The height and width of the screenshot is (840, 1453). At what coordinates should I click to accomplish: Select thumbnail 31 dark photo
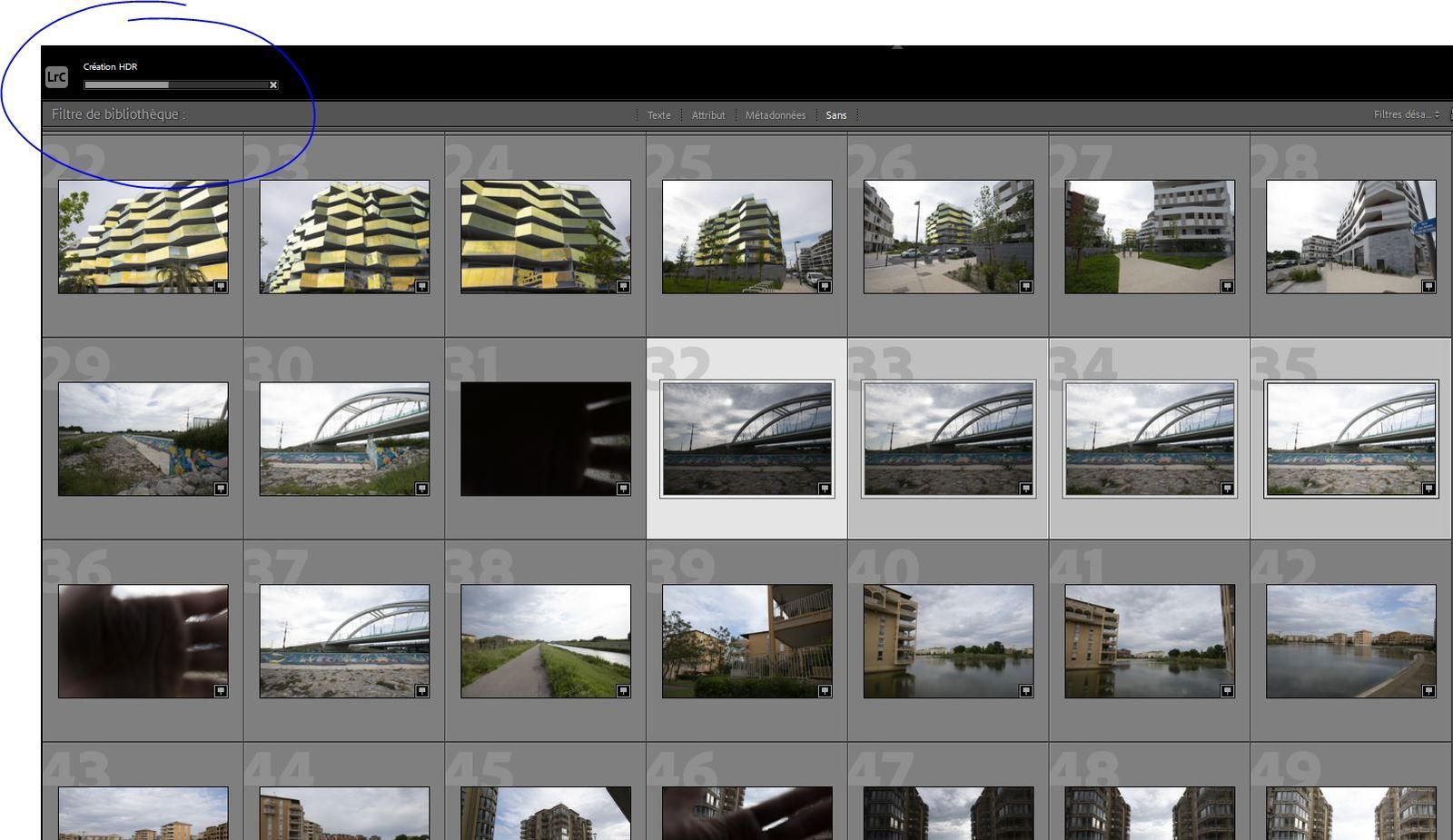[546, 440]
